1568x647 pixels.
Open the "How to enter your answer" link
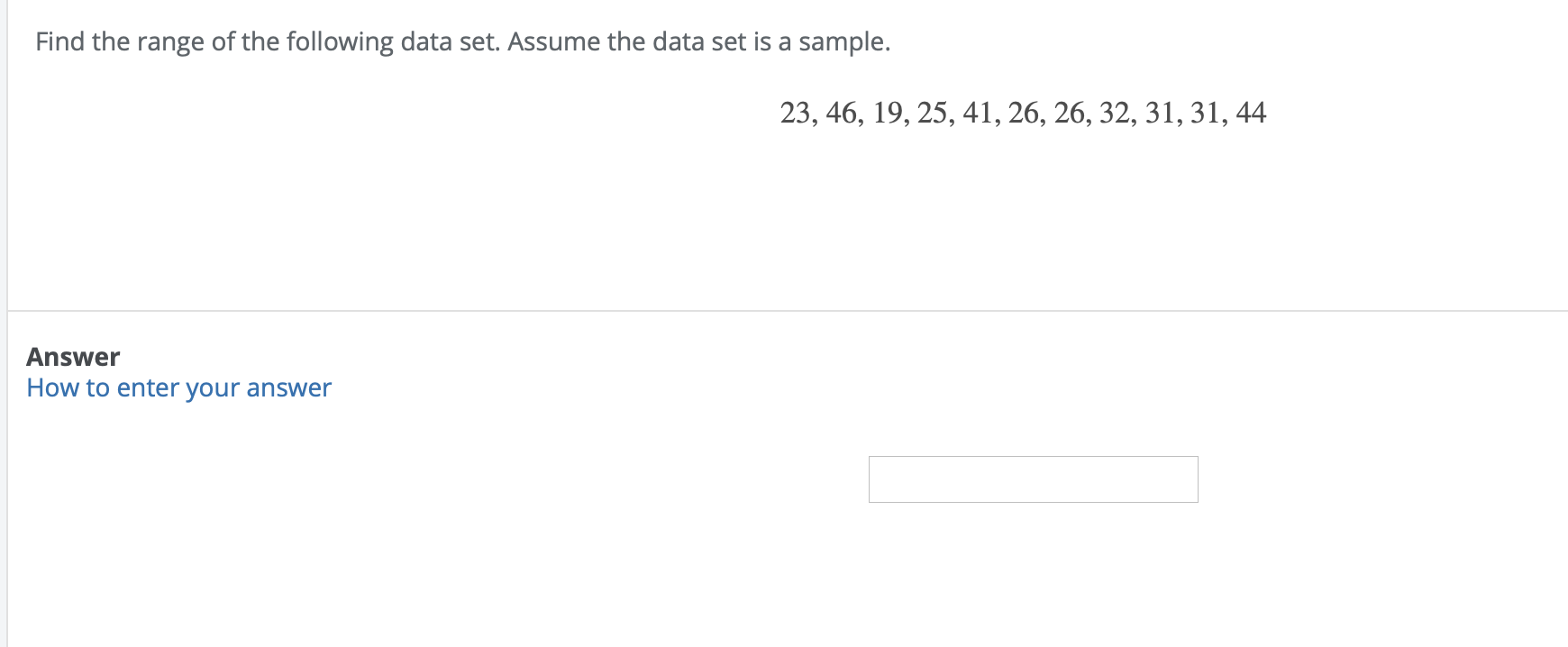click(x=178, y=387)
